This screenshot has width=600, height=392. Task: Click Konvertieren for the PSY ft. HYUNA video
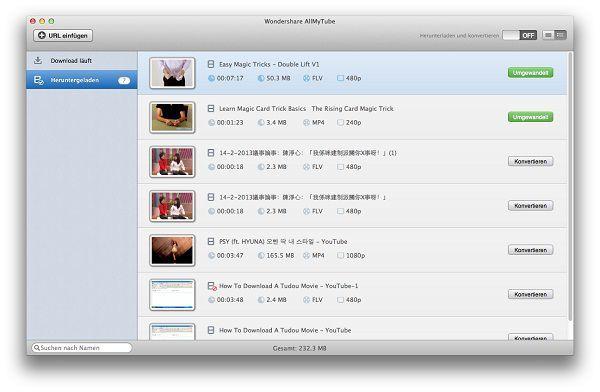tap(530, 250)
